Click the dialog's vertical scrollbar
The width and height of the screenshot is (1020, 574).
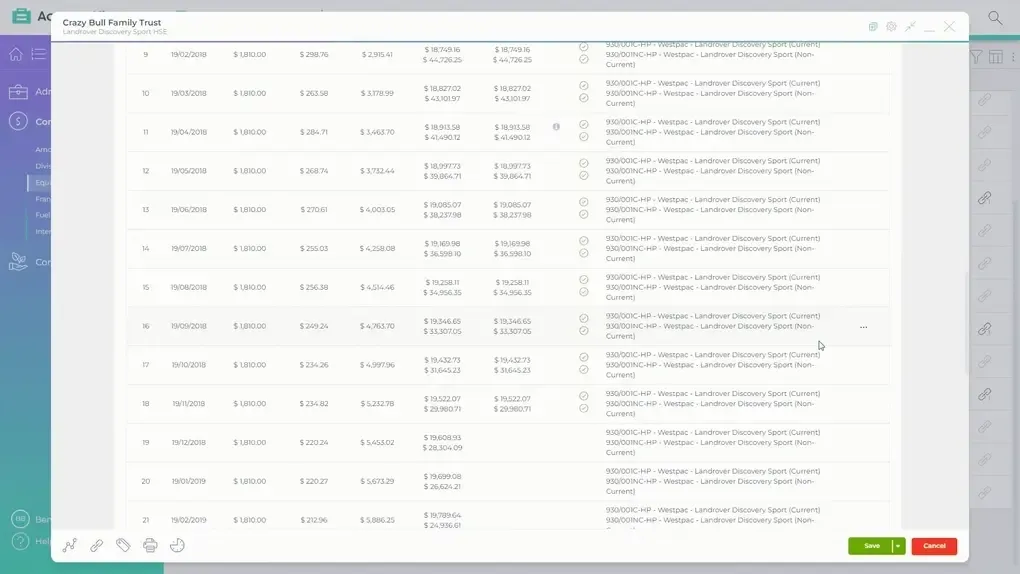tap(965, 322)
